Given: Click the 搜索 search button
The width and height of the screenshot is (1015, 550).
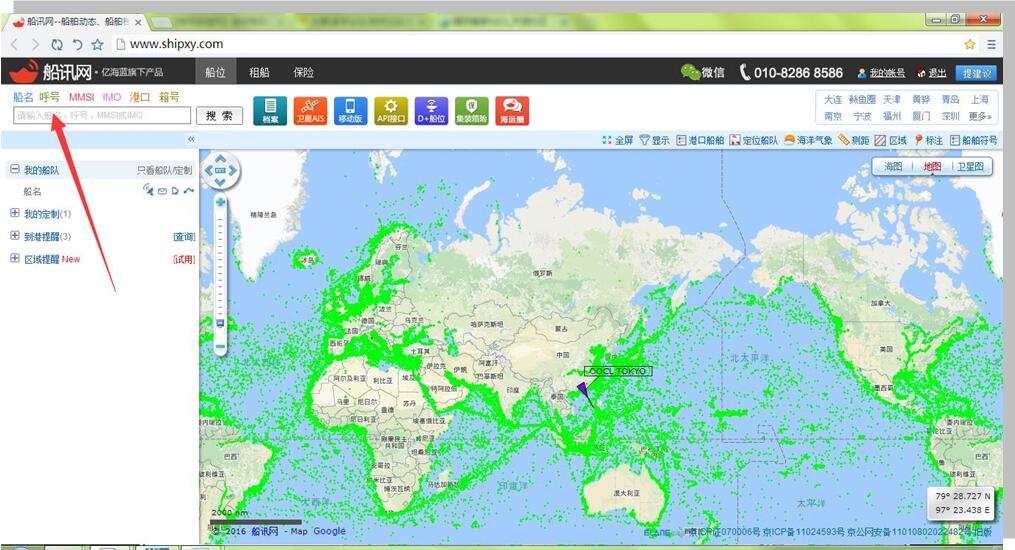Looking at the screenshot, I should [x=220, y=116].
